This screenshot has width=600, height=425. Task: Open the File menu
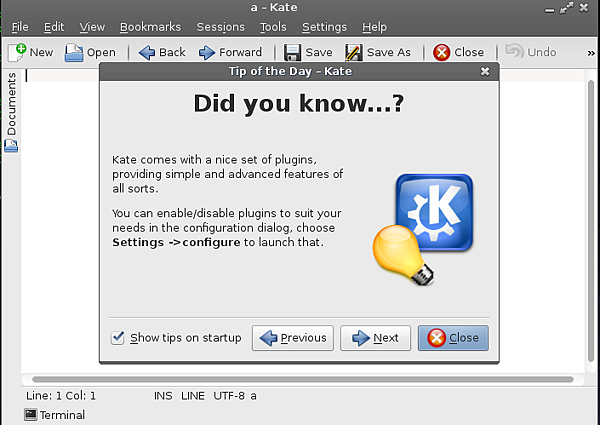pyautogui.click(x=20, y=27)
